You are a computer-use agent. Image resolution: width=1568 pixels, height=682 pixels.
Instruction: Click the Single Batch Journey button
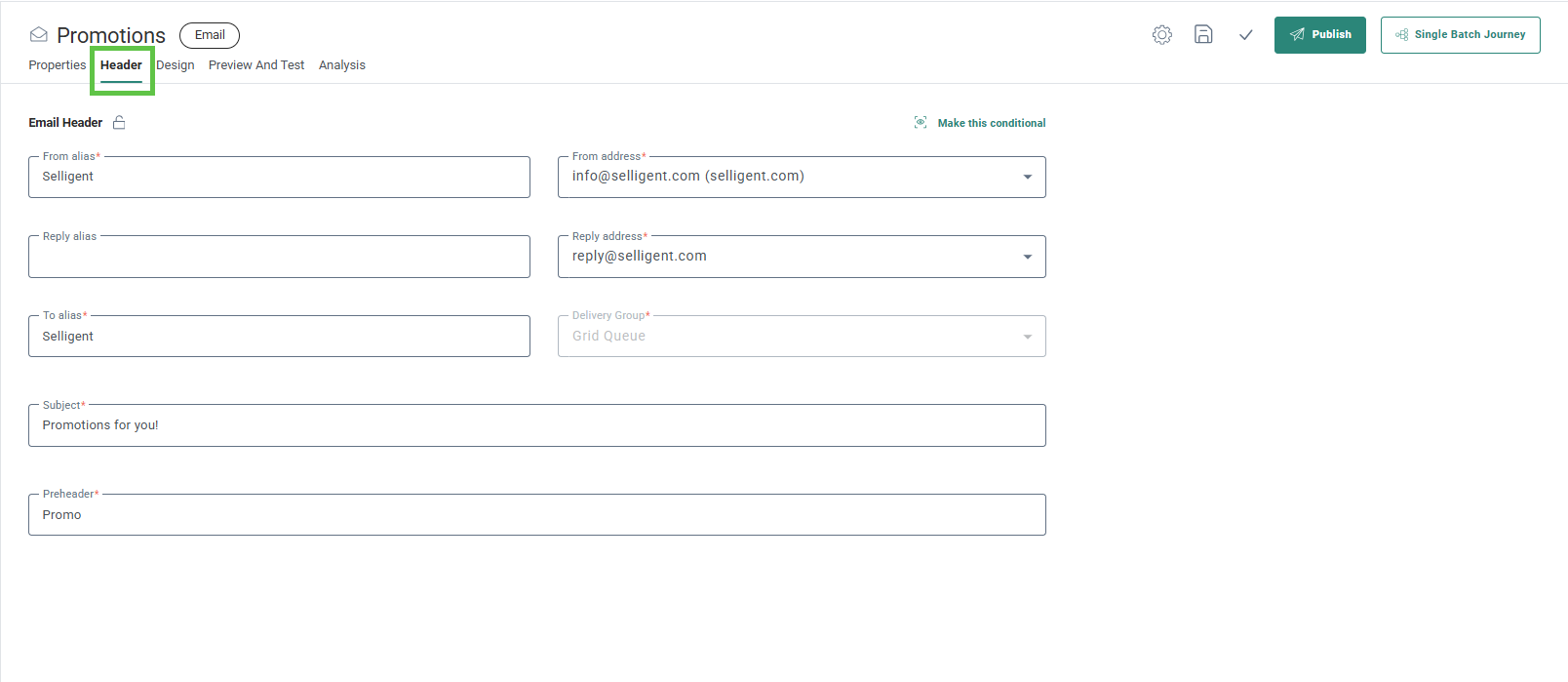[1460, 35]
